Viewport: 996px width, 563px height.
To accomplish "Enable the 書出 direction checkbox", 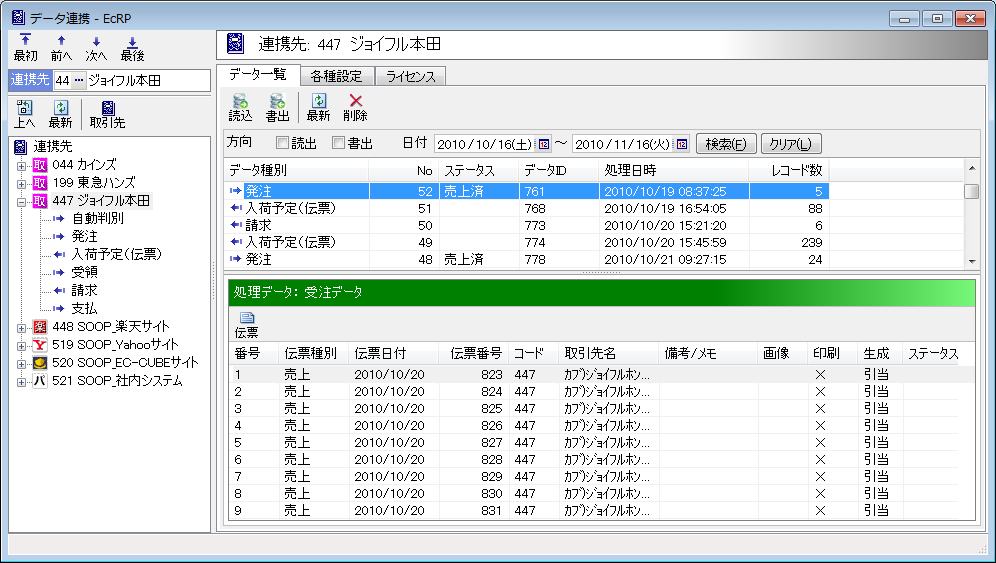I will coord(339,143).
